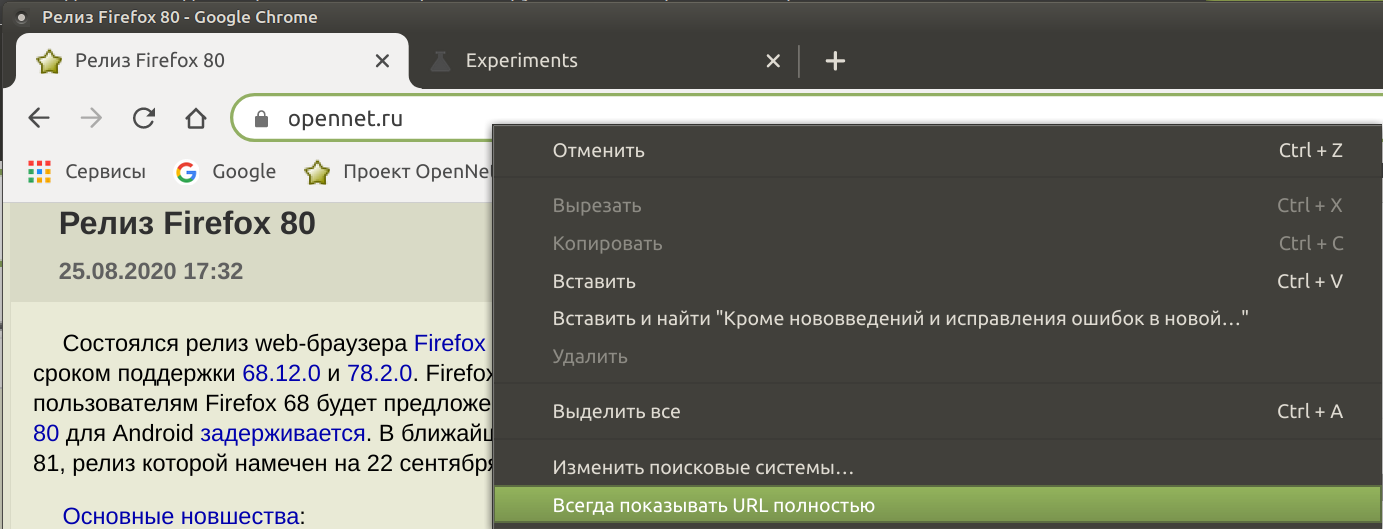
Task: Open the Сервисы apps grid bookmark
Action: (x=87, y=172)
